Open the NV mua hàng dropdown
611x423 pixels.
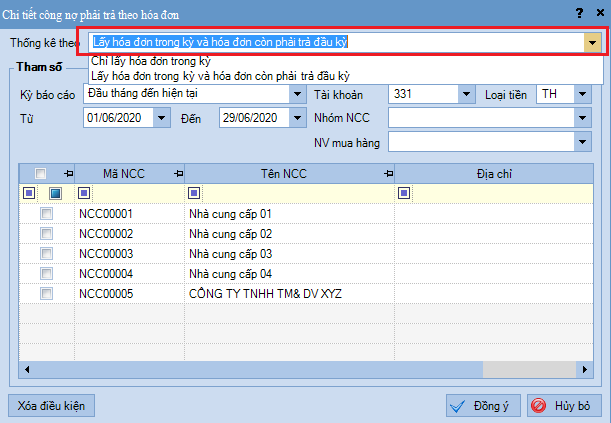[x=583, y=142]
